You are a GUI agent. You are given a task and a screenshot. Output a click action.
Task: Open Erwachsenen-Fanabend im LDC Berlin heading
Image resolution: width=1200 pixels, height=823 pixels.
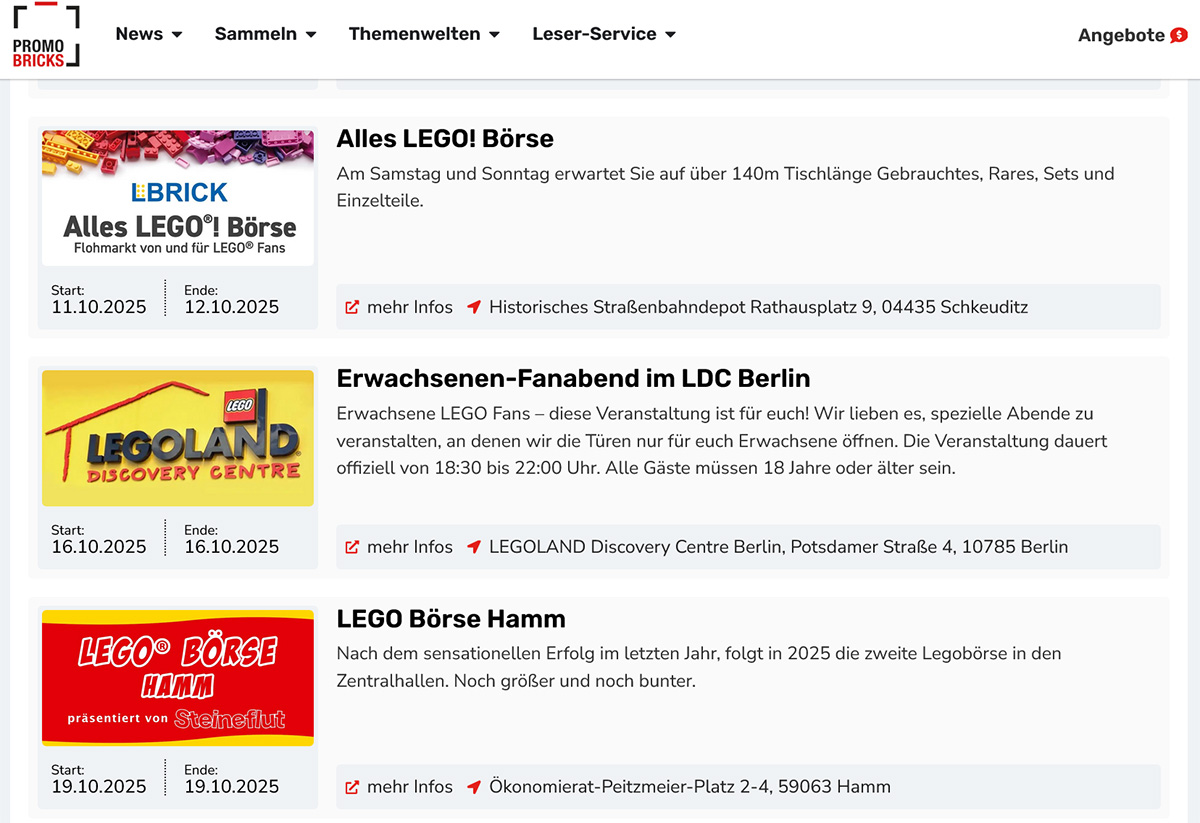click(573, 378)
